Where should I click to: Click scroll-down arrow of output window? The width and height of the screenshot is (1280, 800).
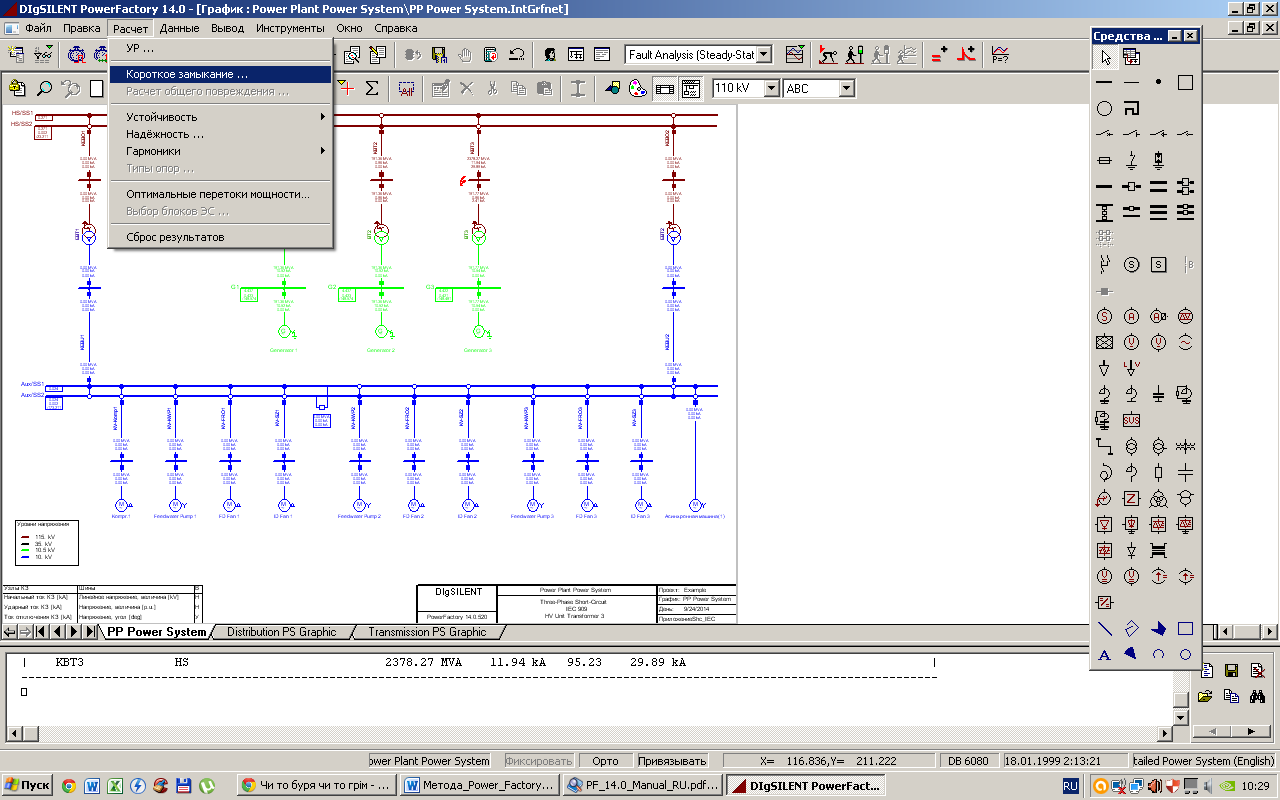(x=1180, y=717)
